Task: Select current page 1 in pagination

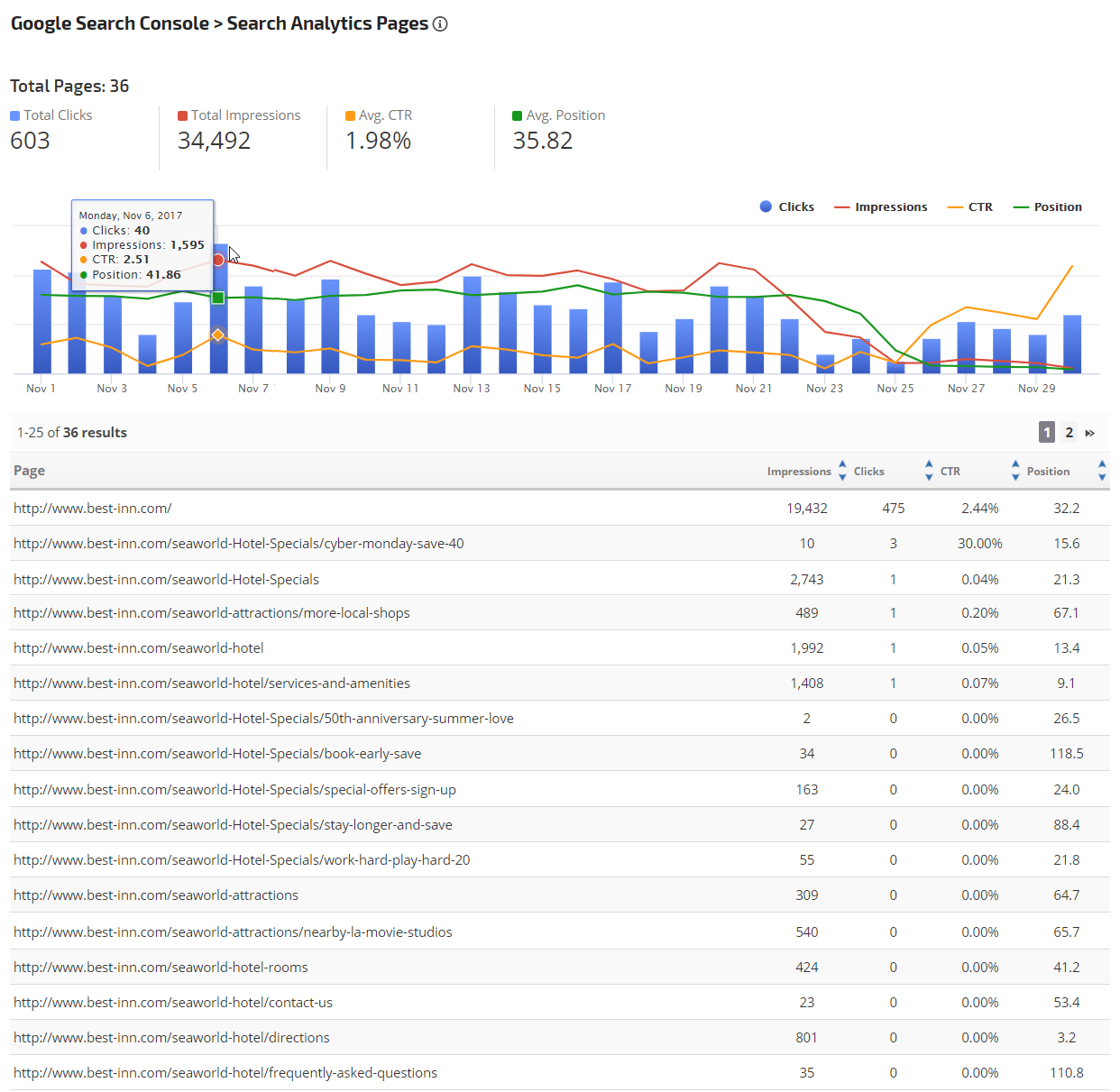Action: (x=1046, y=433)
